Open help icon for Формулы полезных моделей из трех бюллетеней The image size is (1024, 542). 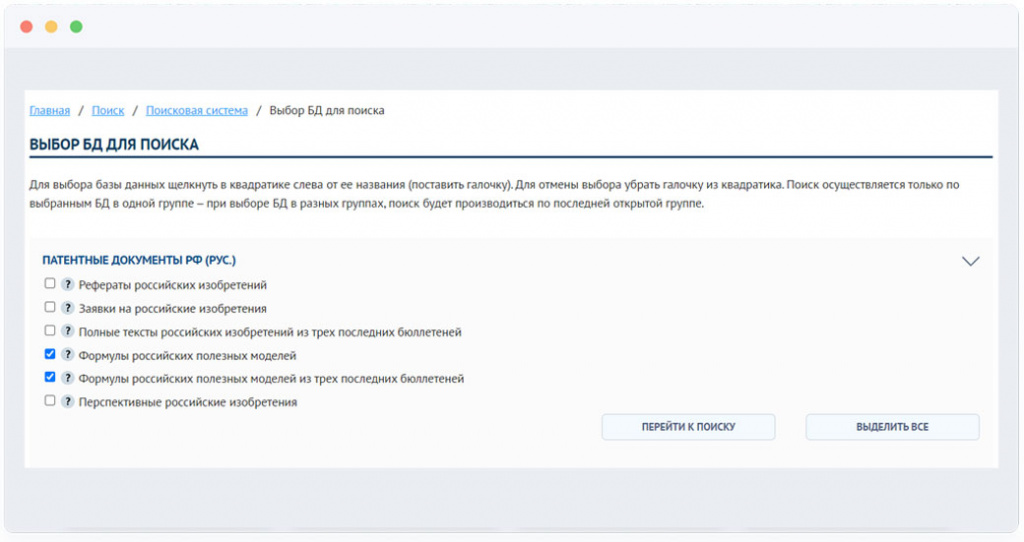(68, 379)
